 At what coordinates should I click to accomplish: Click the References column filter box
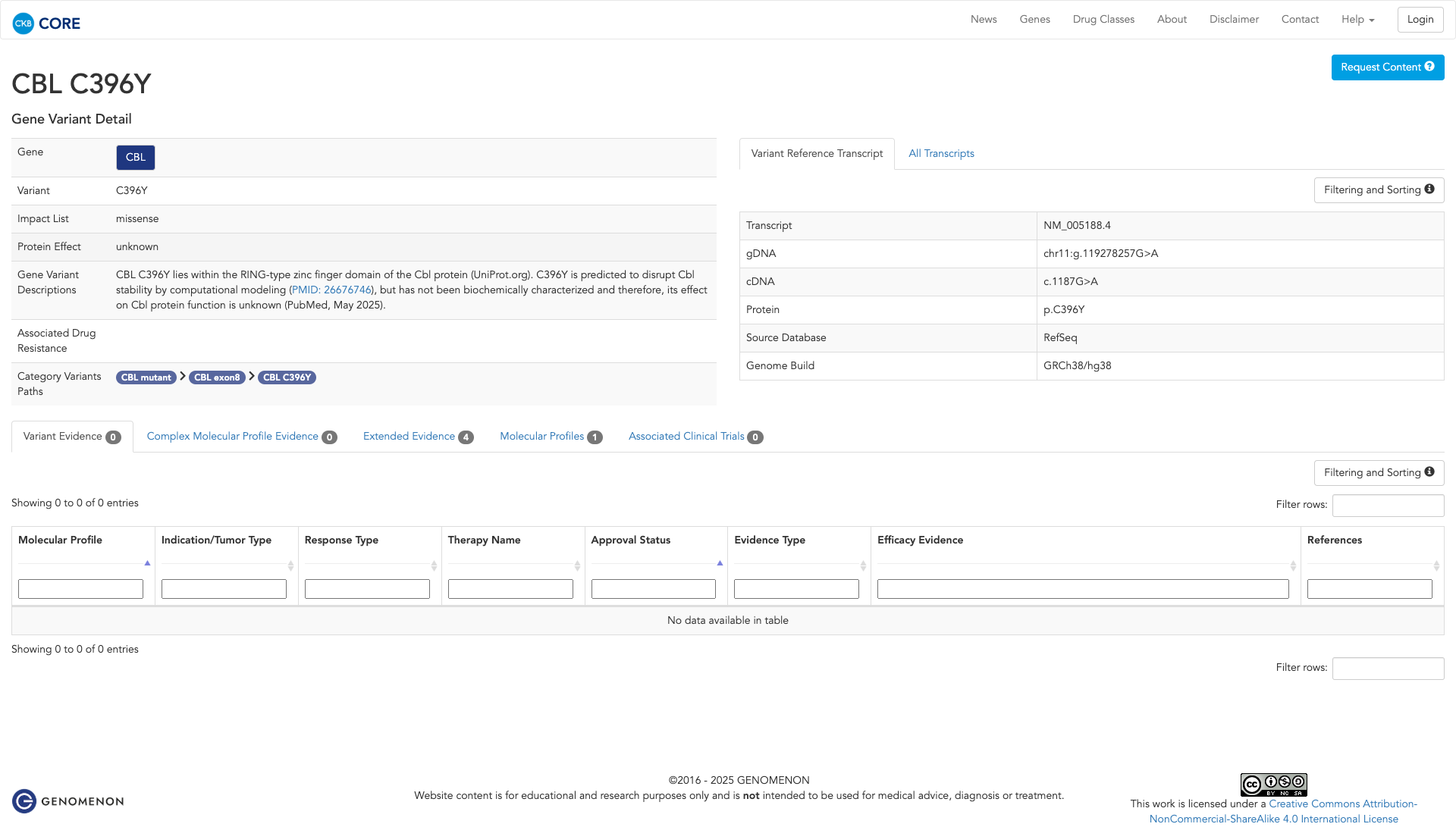point(1370,589)
